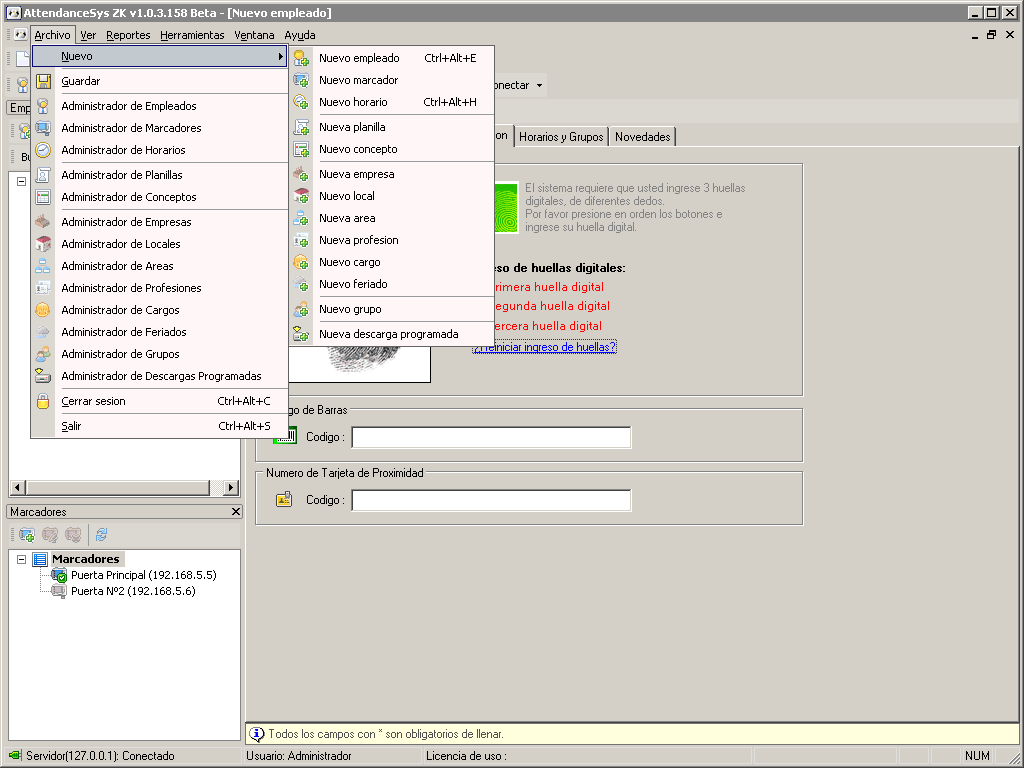1024x768 pixels.
Task: Switch to the Novedades tab
Action: coord(643,136)
